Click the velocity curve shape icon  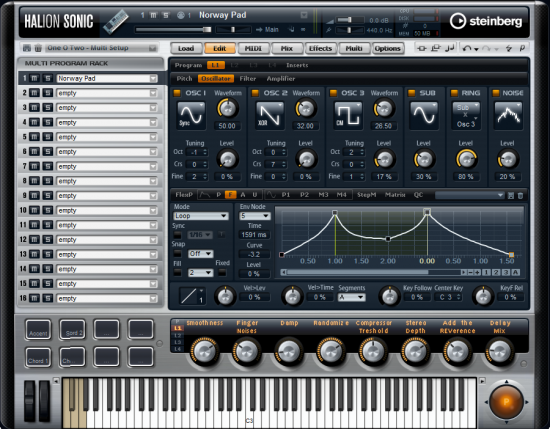[x=192, y=296]
